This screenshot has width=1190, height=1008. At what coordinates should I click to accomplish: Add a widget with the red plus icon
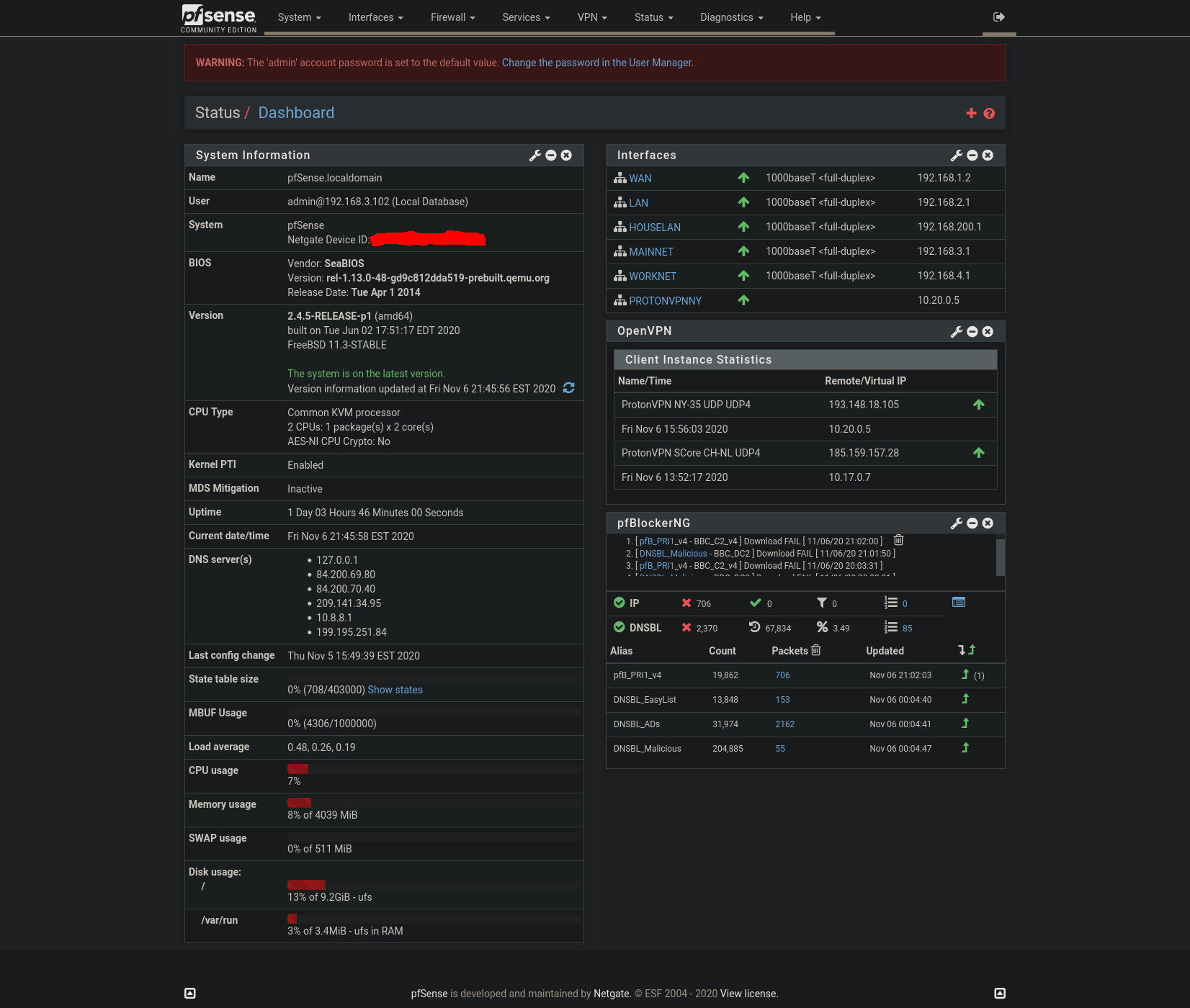click(971, 113)
